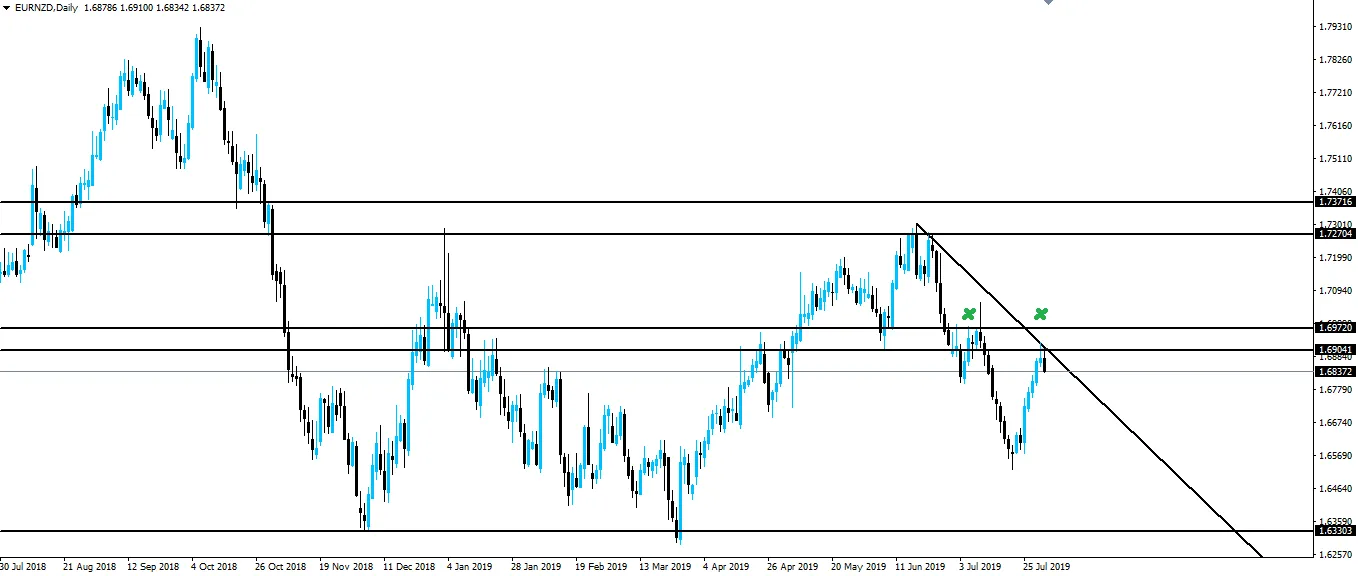
Task: Click the 1.62570 price scale label
Action: point(1336,554)
